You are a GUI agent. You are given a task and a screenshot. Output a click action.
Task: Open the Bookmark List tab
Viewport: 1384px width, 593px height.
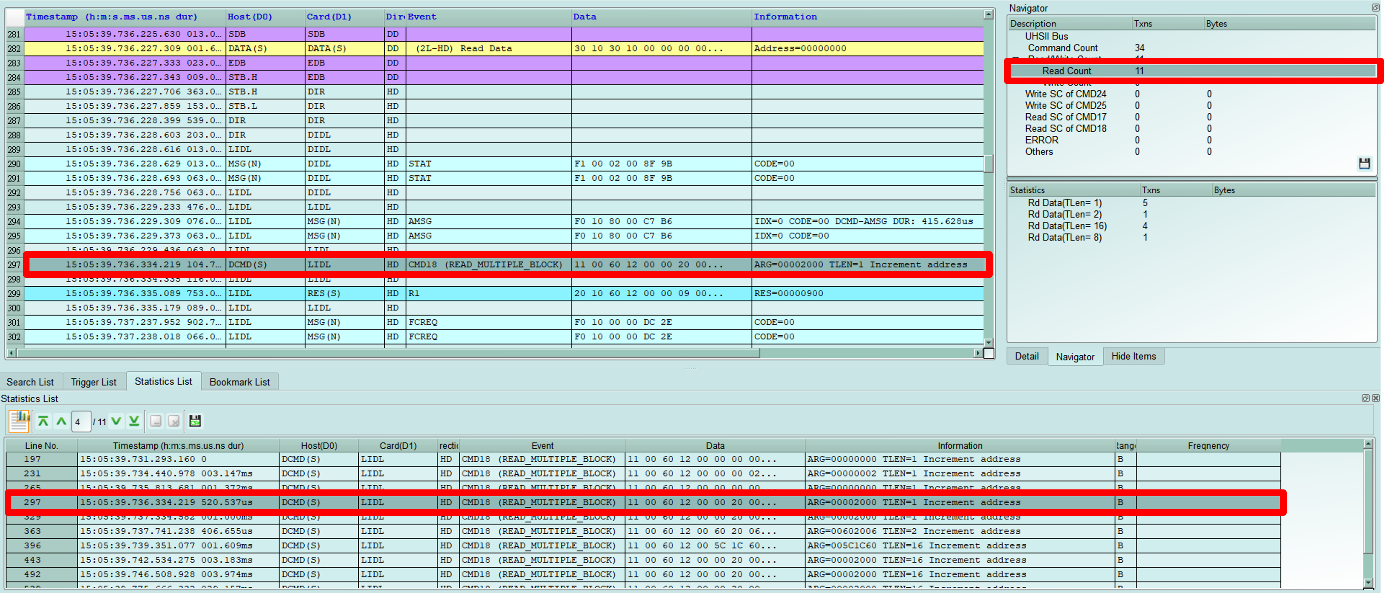(240, 382)
